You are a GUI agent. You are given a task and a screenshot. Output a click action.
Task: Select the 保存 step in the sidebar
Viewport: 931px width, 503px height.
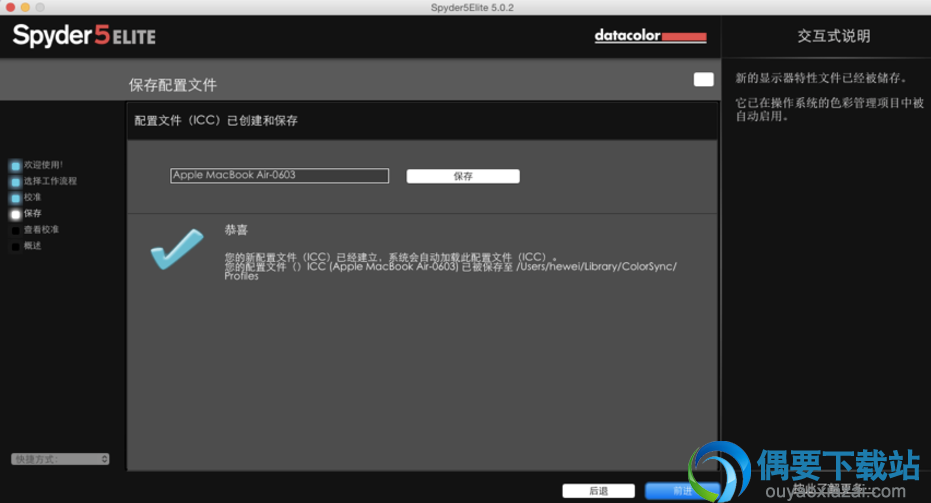[26, 213]
